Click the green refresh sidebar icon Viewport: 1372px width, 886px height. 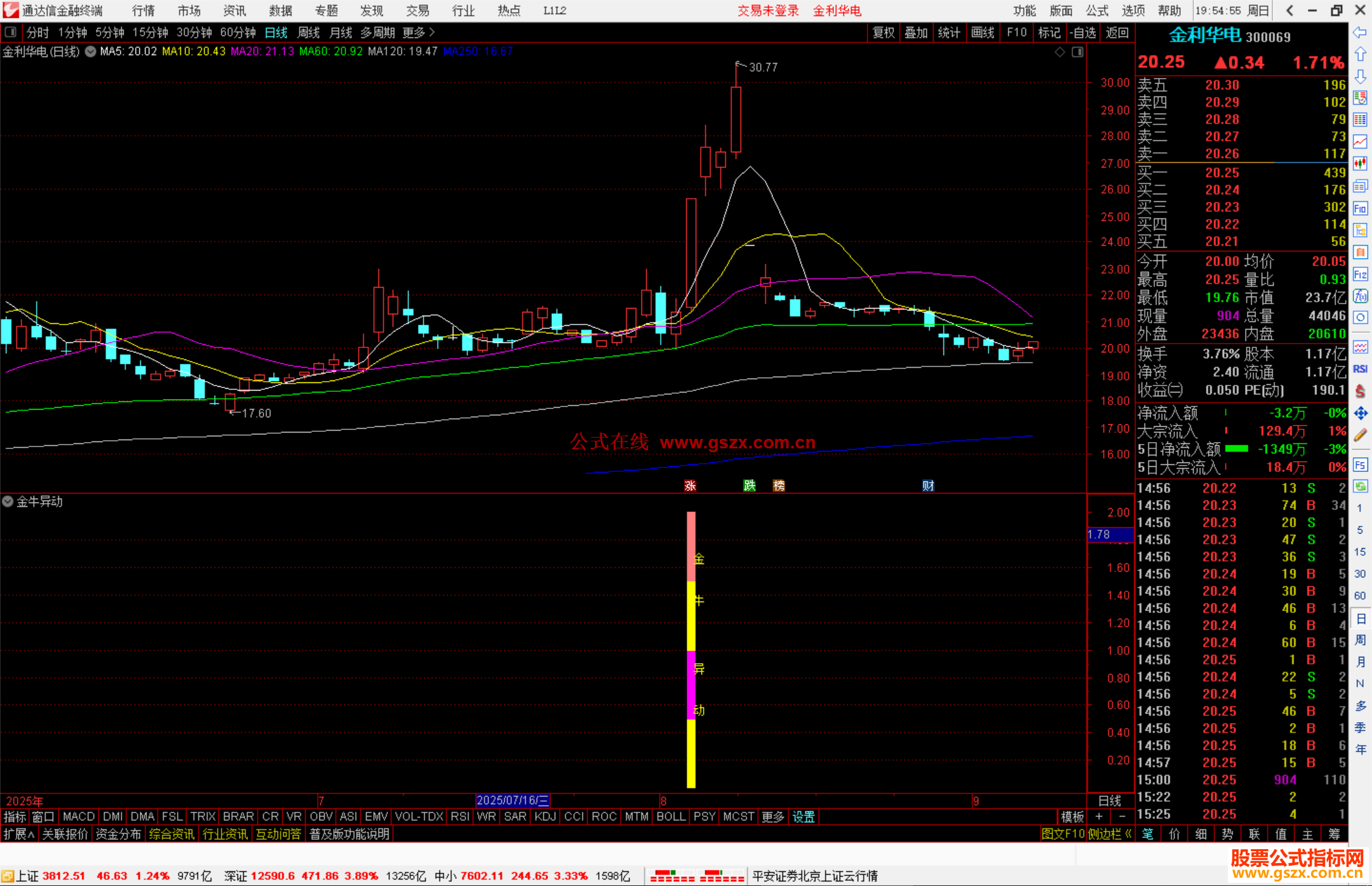tap(1360, 487)
